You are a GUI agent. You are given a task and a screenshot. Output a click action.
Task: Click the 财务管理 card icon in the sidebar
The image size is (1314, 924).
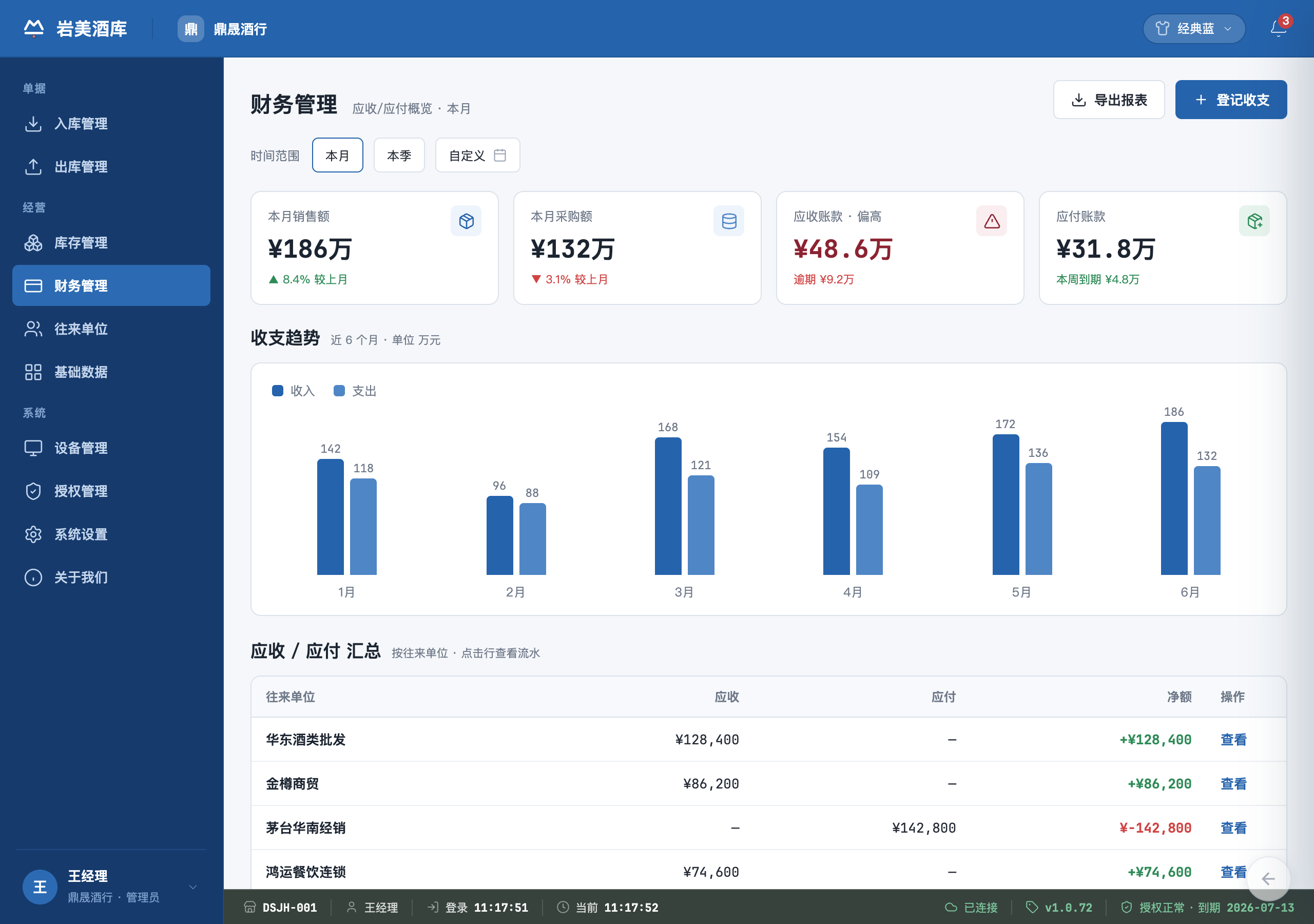pyautogui.click(x=33, y=286)
